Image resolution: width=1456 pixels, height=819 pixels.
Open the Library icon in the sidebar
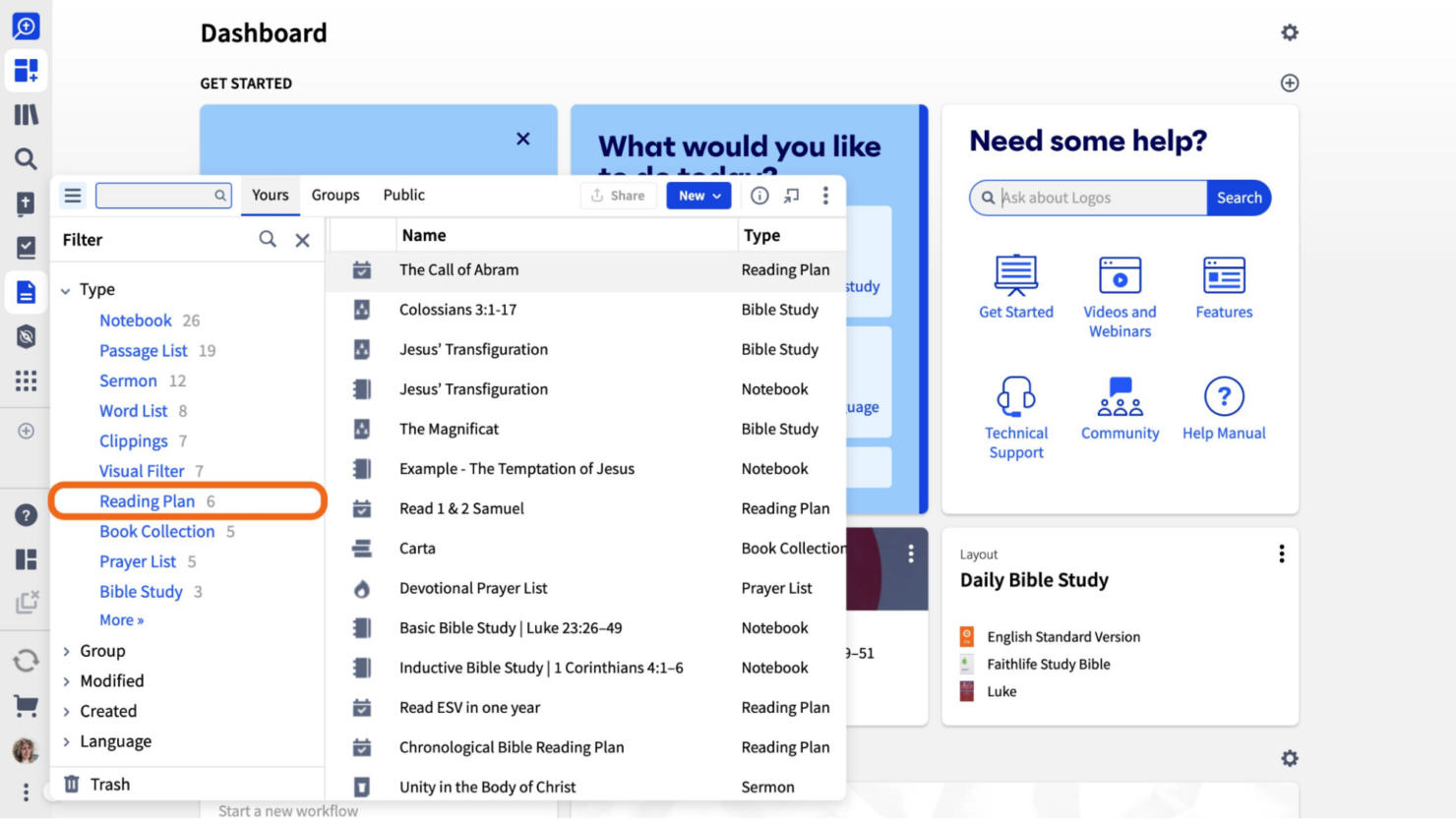26,114
